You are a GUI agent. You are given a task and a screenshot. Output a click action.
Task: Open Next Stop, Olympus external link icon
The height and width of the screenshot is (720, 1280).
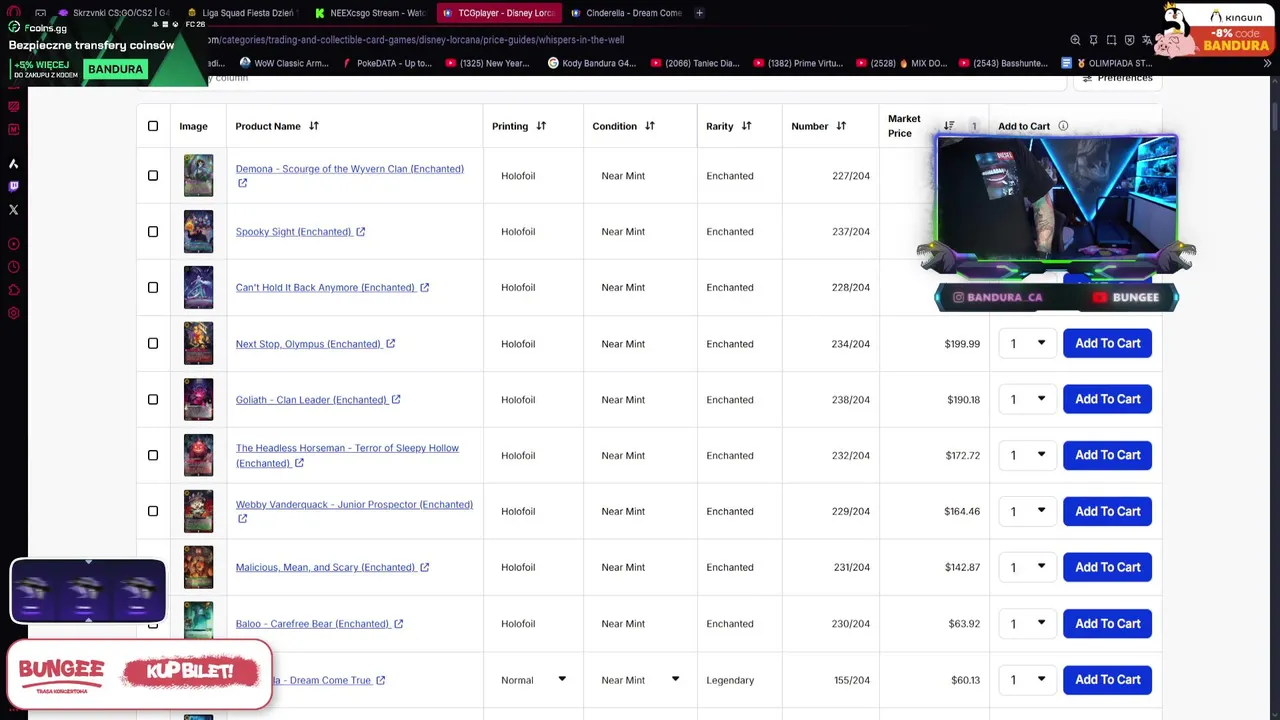tap(390, 344)
